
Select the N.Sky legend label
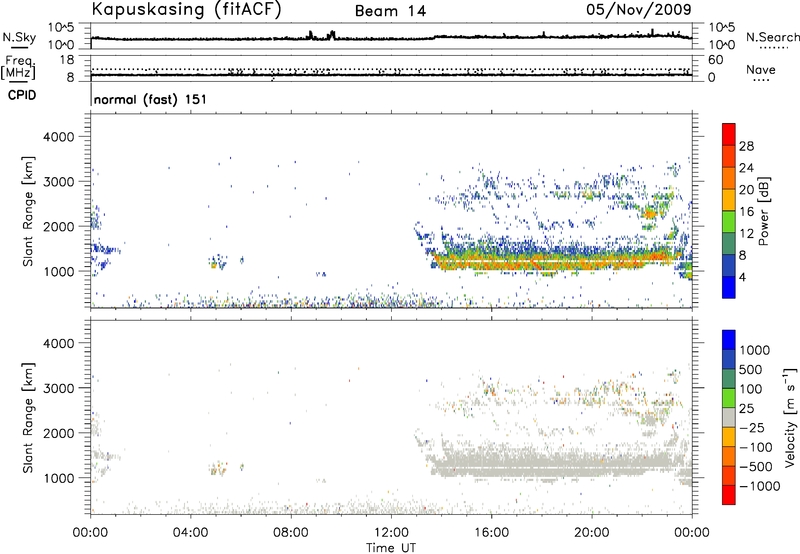(19, 37)
